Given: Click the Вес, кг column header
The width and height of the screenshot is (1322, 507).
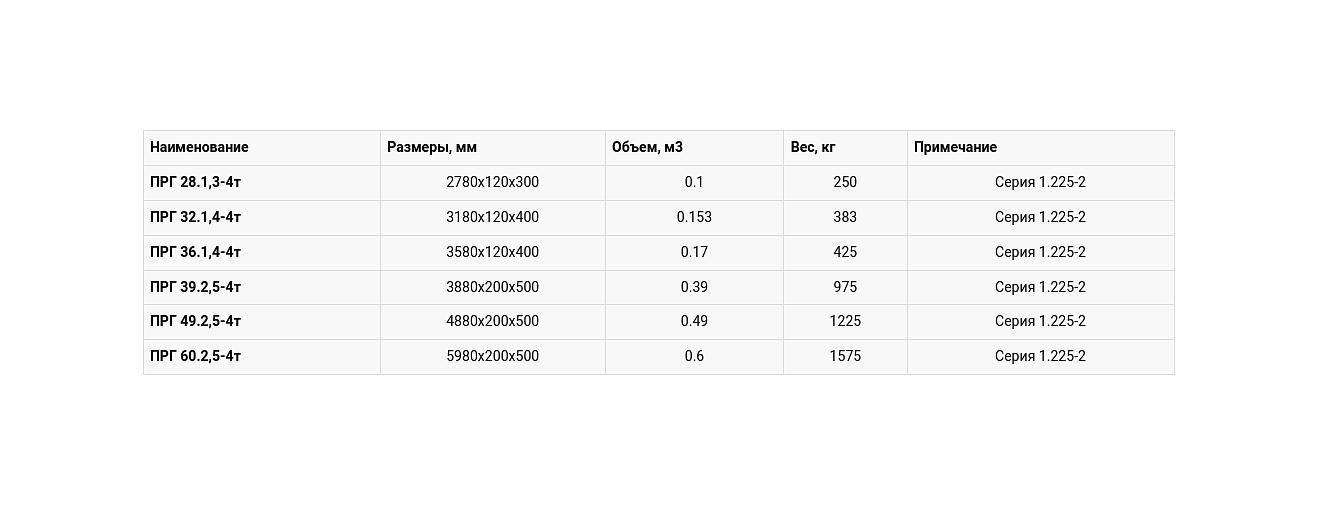Looking at the screenshot, I should coord(813,147).
